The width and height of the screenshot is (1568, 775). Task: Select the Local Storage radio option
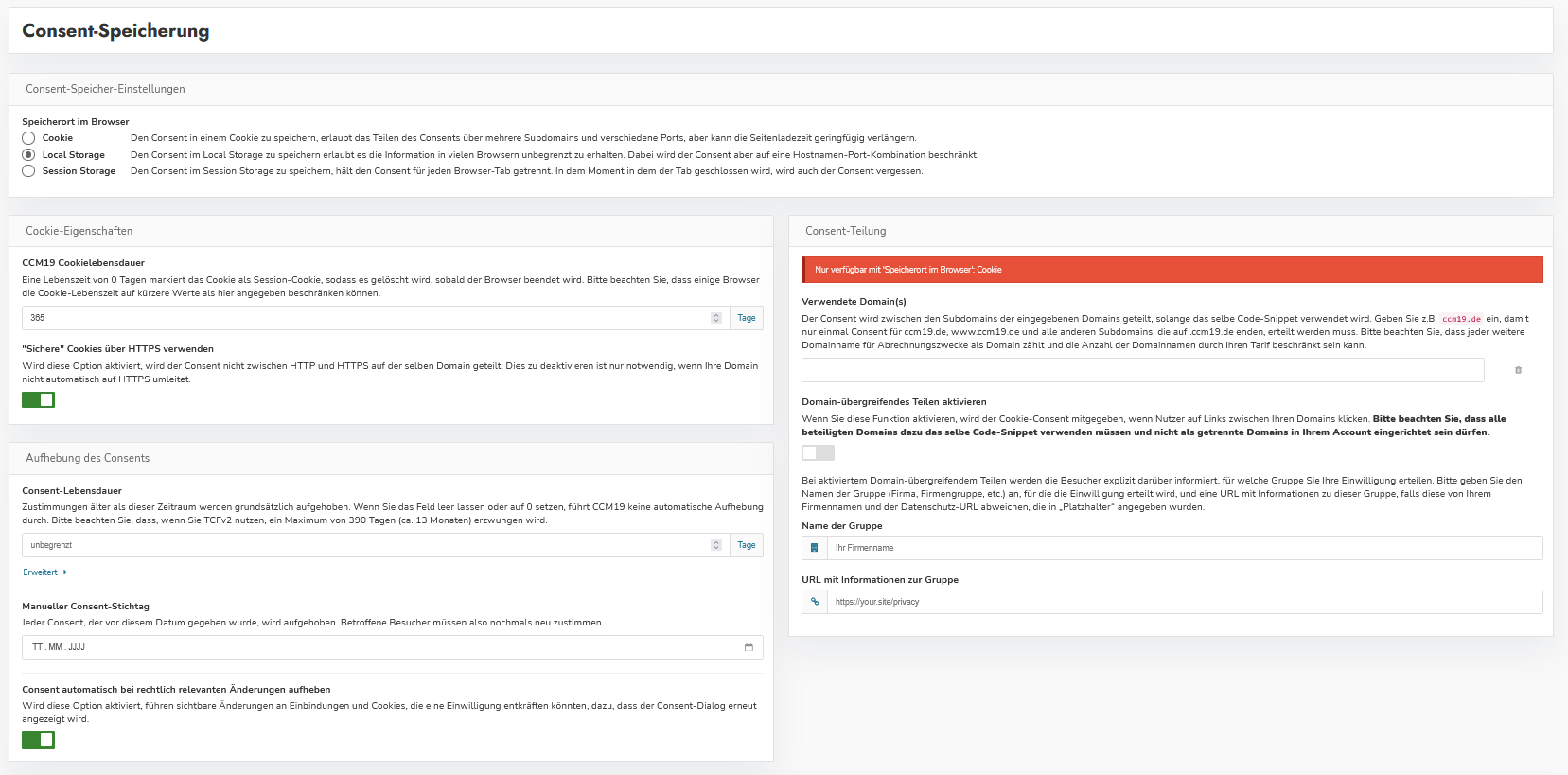pos(28,155)
